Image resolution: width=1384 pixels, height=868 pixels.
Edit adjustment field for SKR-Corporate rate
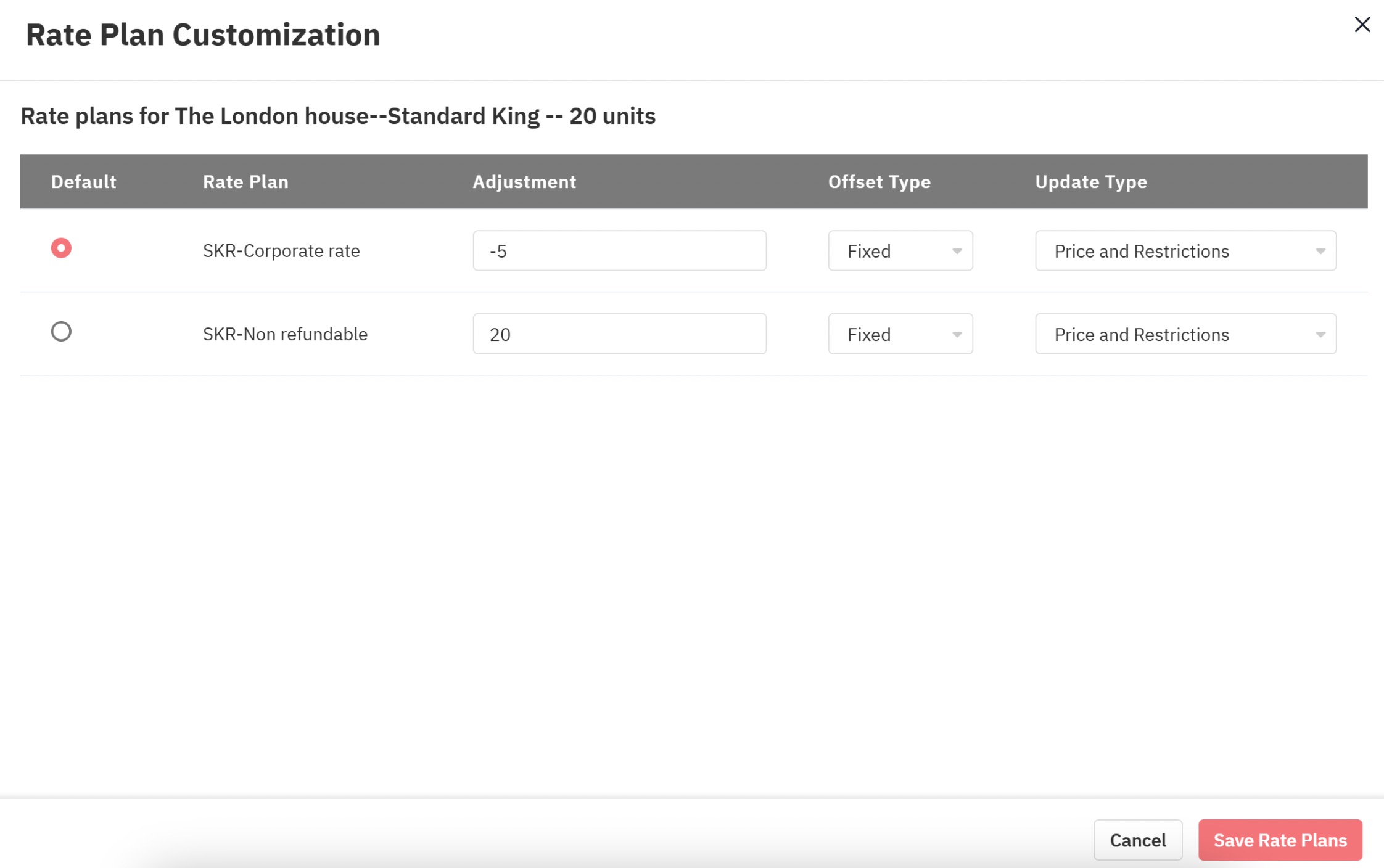pyautogui.click(x=619, y=251)
